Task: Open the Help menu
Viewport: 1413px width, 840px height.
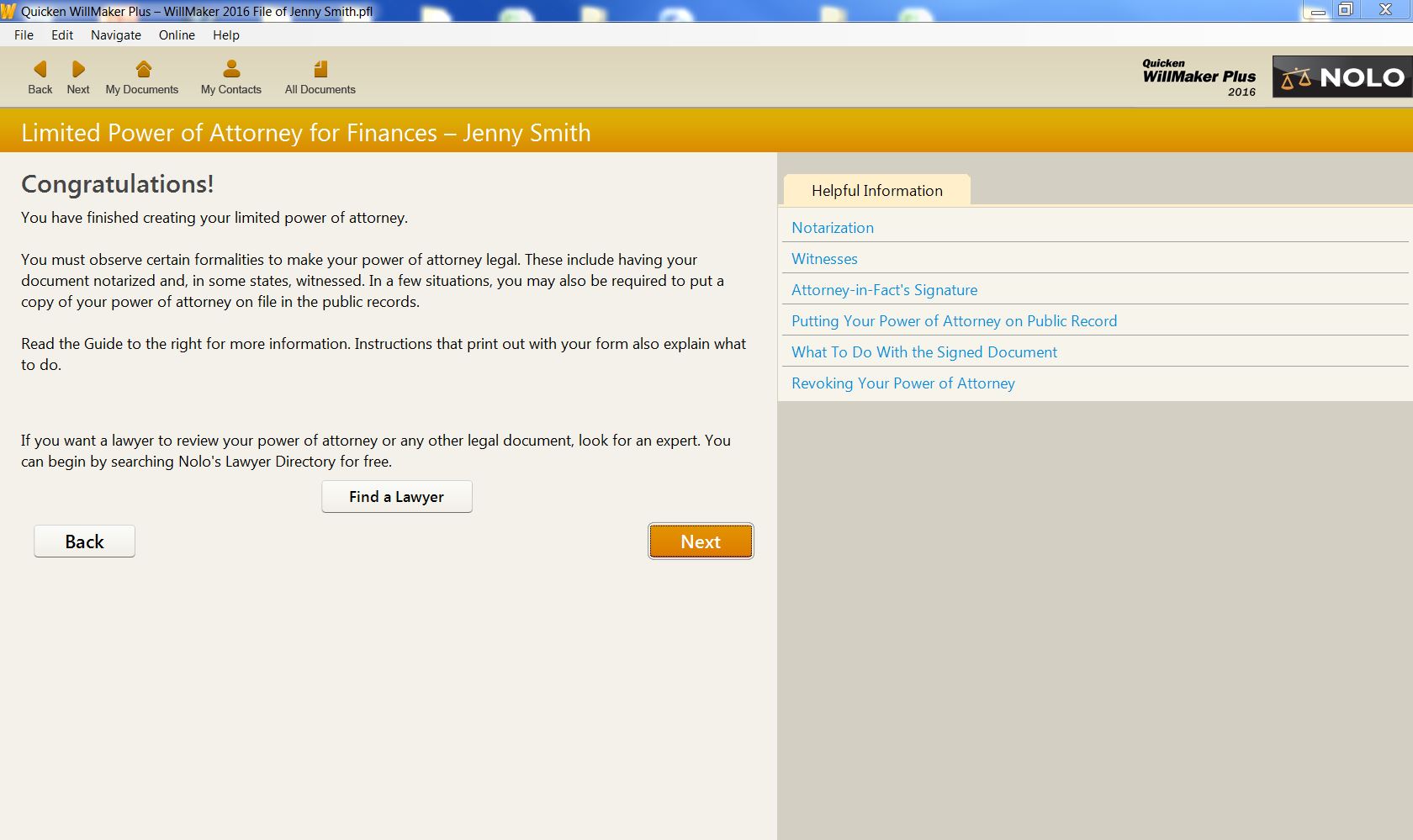Action: pyautogui.click(x=225, y=35)
